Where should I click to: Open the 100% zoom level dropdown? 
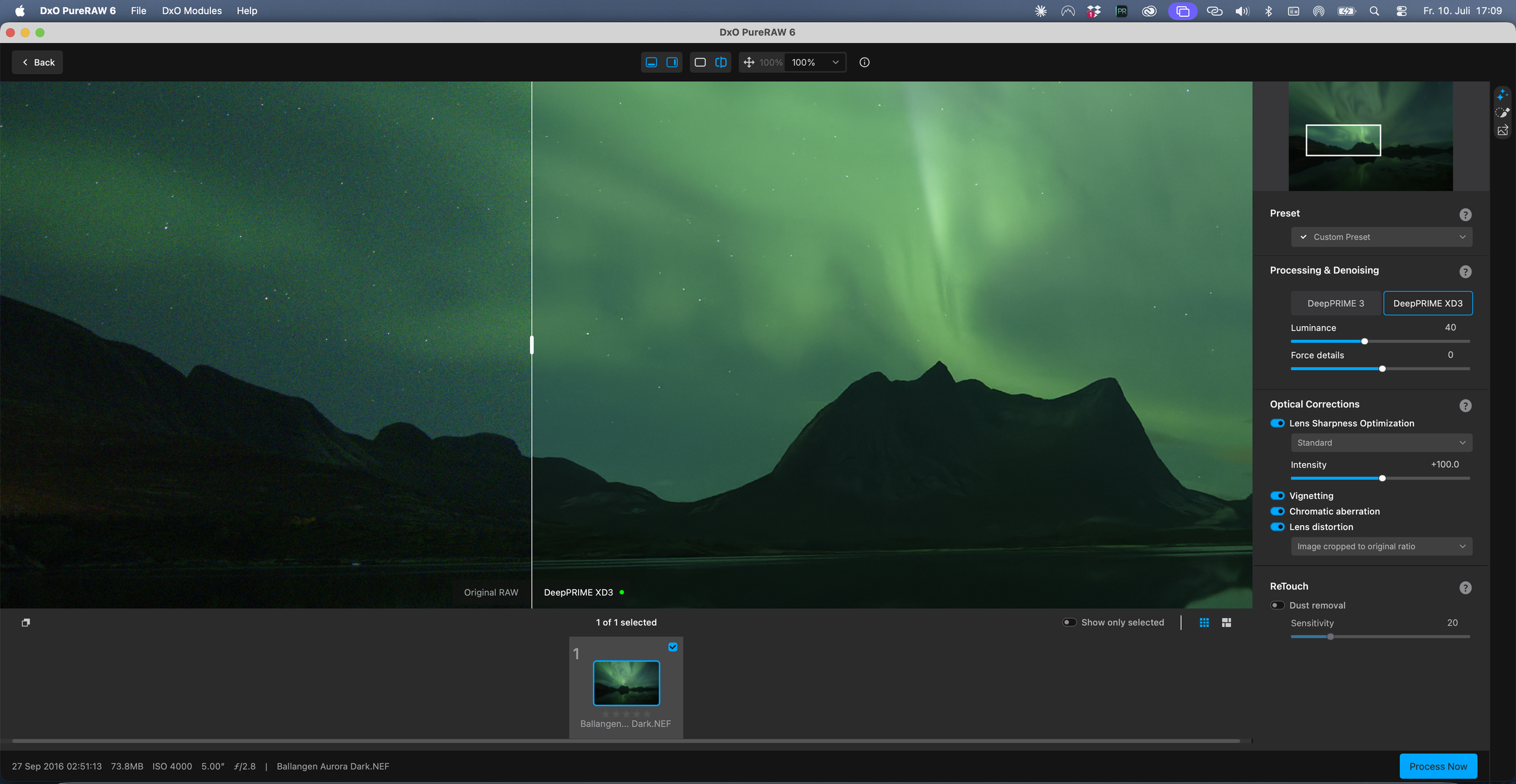coord(815,62)
